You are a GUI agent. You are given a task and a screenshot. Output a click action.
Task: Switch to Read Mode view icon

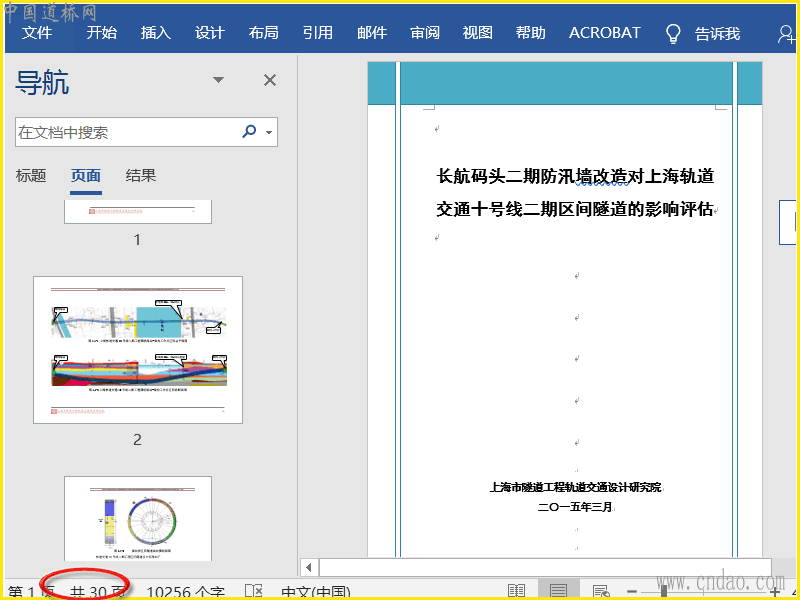(x=517, y=592)
